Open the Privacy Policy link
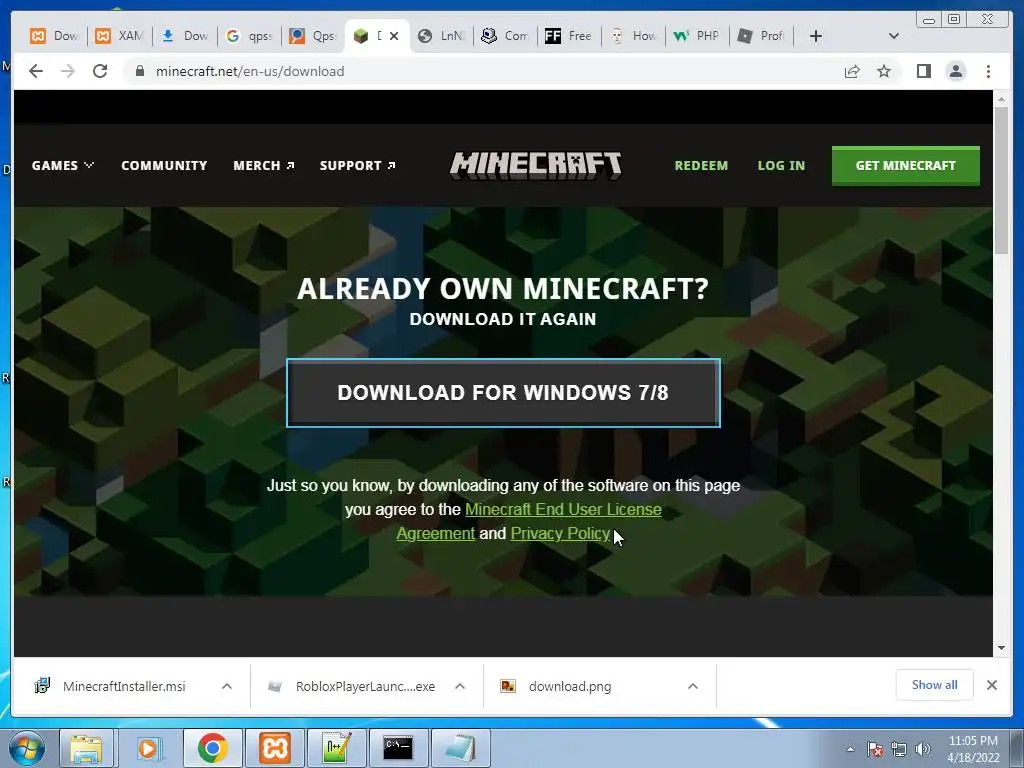This screenshot has height=768, width=1024. pos(560,534)
